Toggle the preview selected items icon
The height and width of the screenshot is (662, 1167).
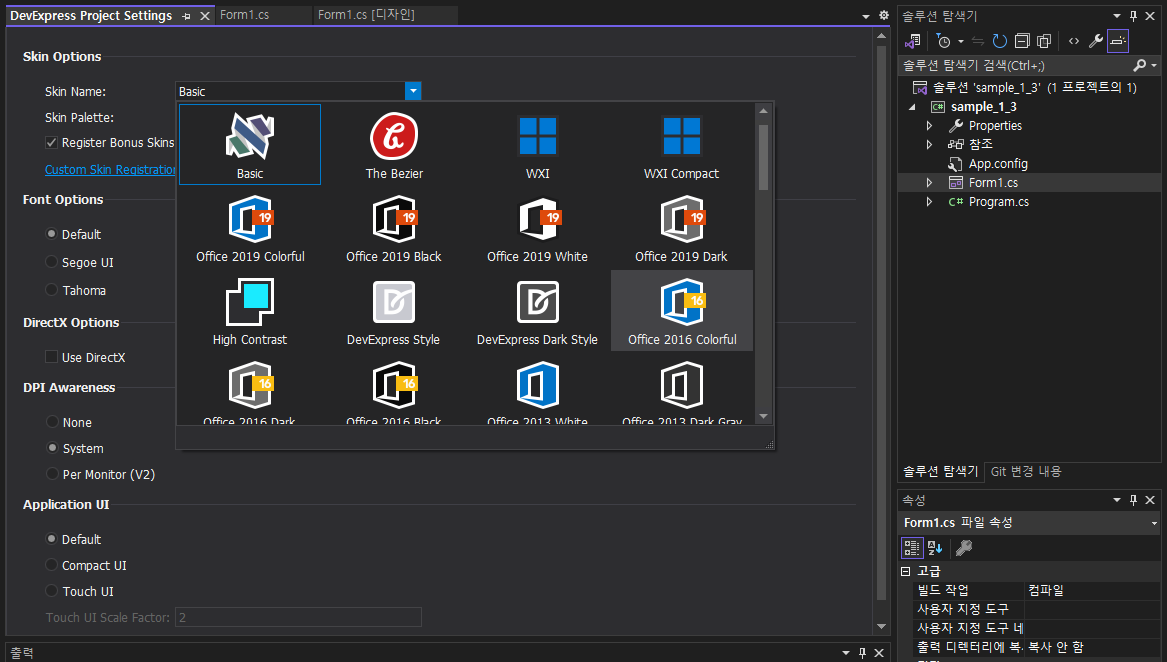coord(1118,41)
